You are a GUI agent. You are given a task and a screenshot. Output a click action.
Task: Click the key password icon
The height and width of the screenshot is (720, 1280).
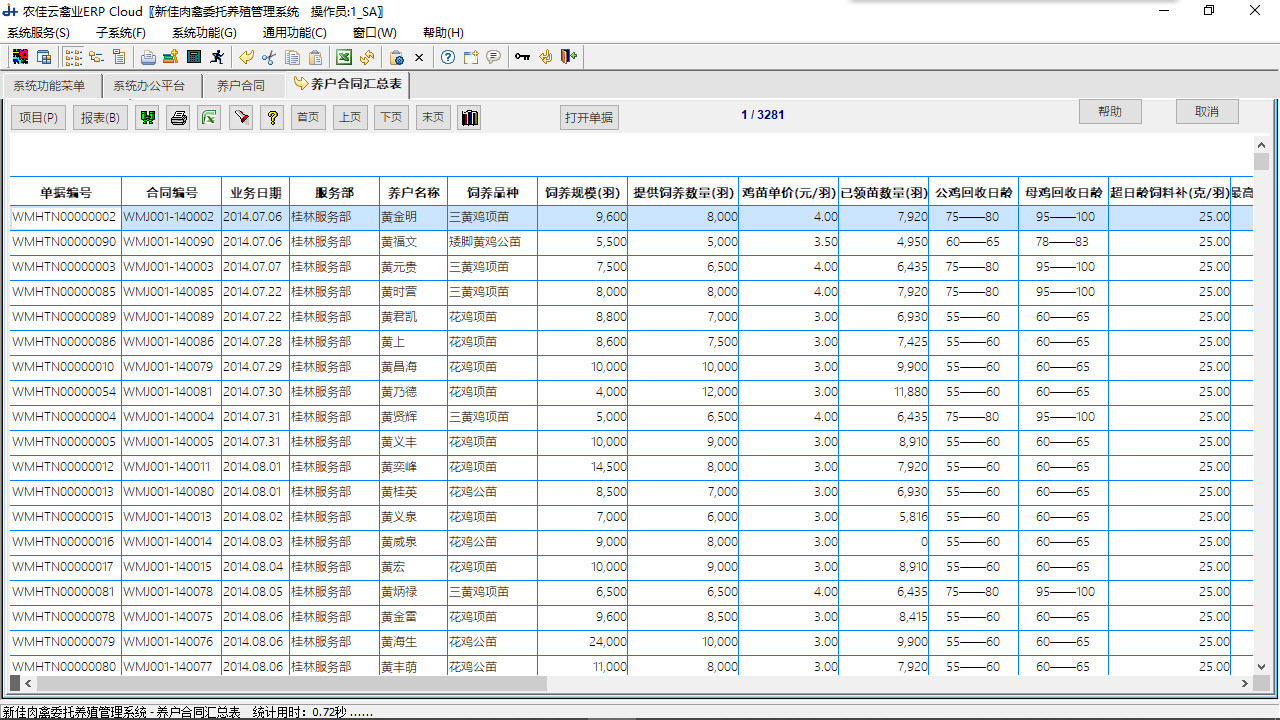point(522,57)
